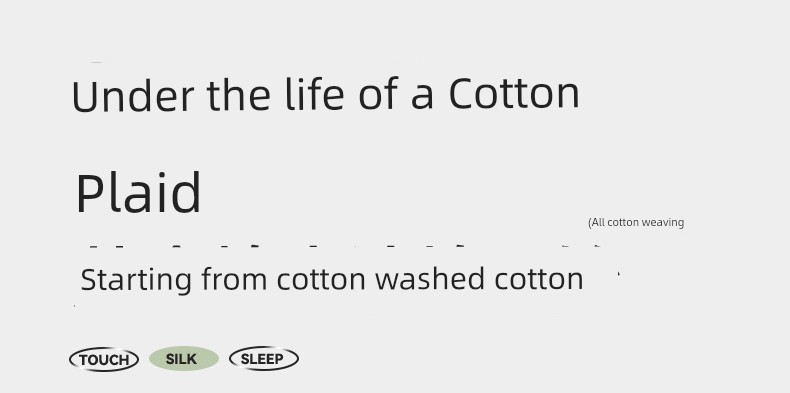Select the word 'Cotton' ending the headline
The height and width of the screenshot is (393, 790).
514,94
